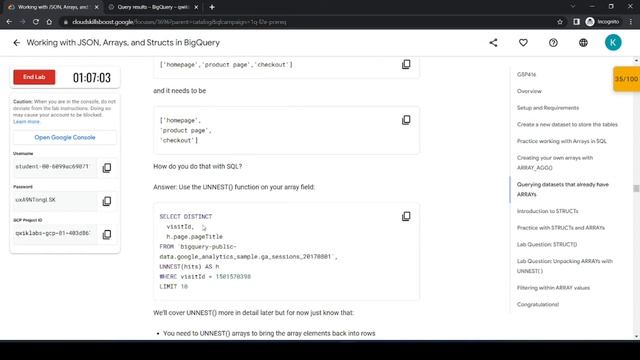Favorite the lab with heart icon
Viewport: 640px width, 360px height.
(523, 42)
